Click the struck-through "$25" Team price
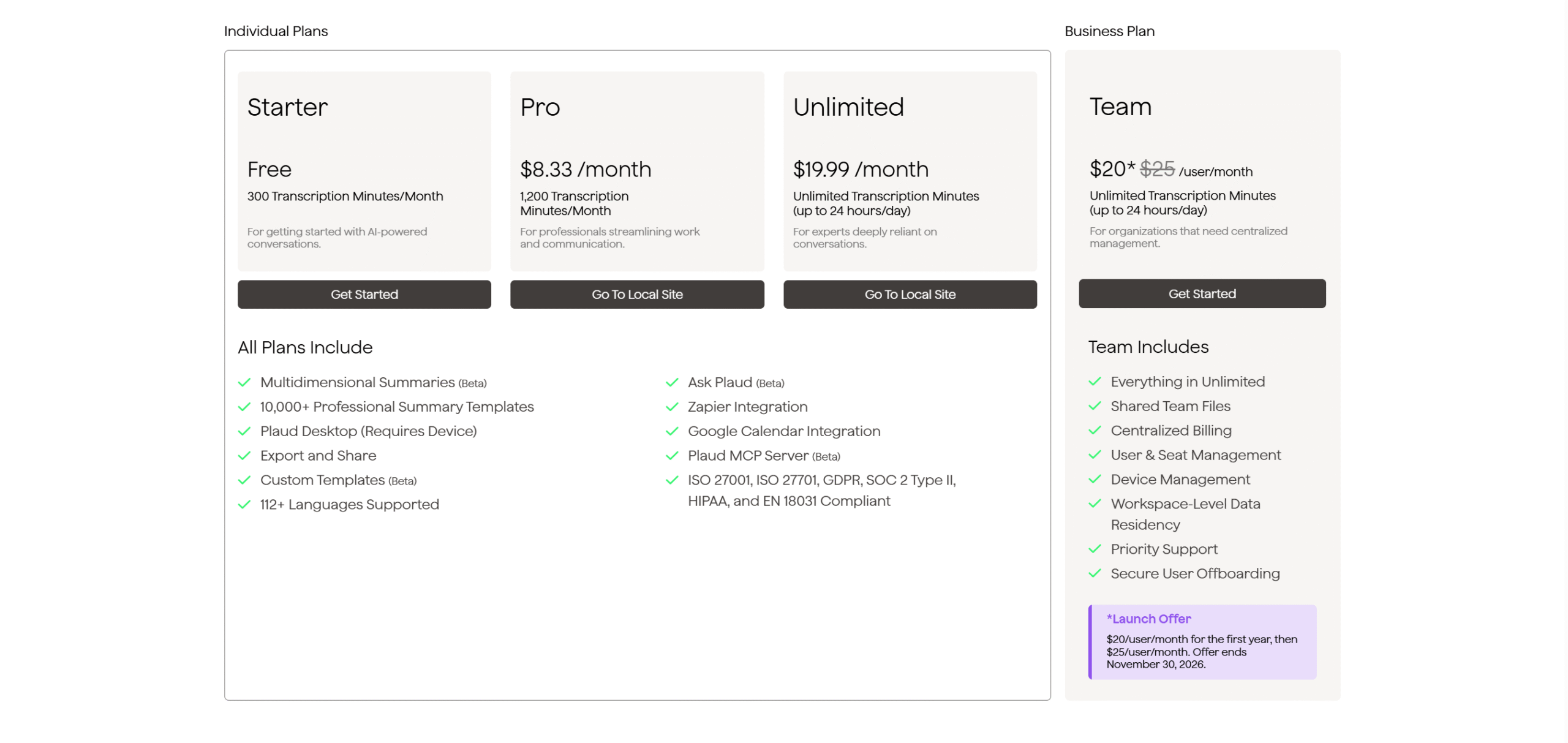The width and height of the screenshot is (1568, 743). click(x=1157, y=169)
